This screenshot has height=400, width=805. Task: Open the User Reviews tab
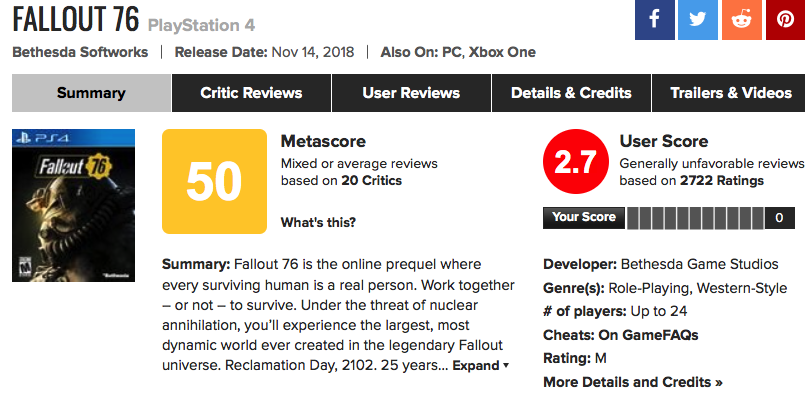[411, 93]
